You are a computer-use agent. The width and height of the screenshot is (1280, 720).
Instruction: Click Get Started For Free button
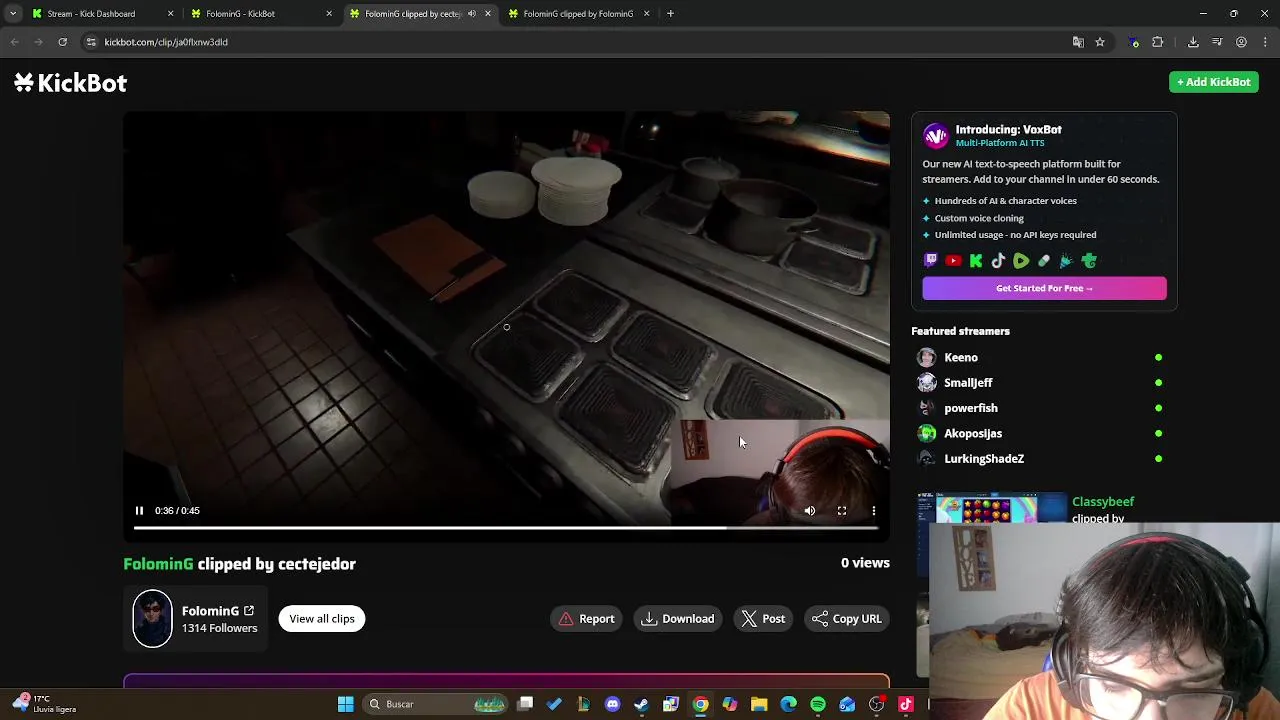(x=1044, y=288)
